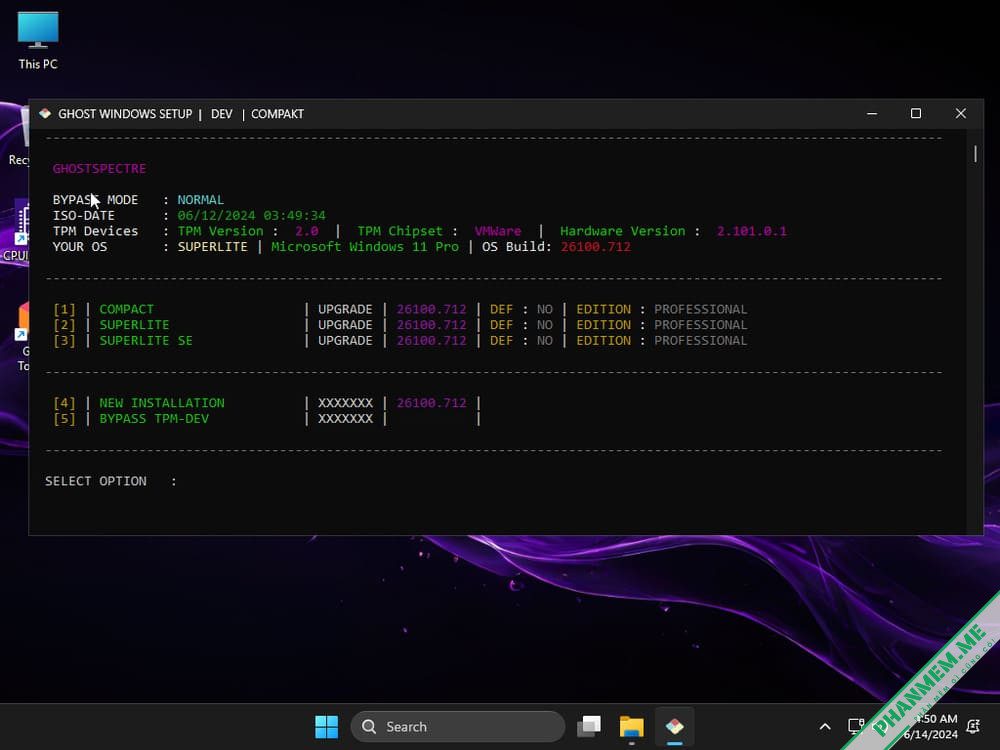Click the [2] option number
The image size is (1000, 750).
[64, 325]
